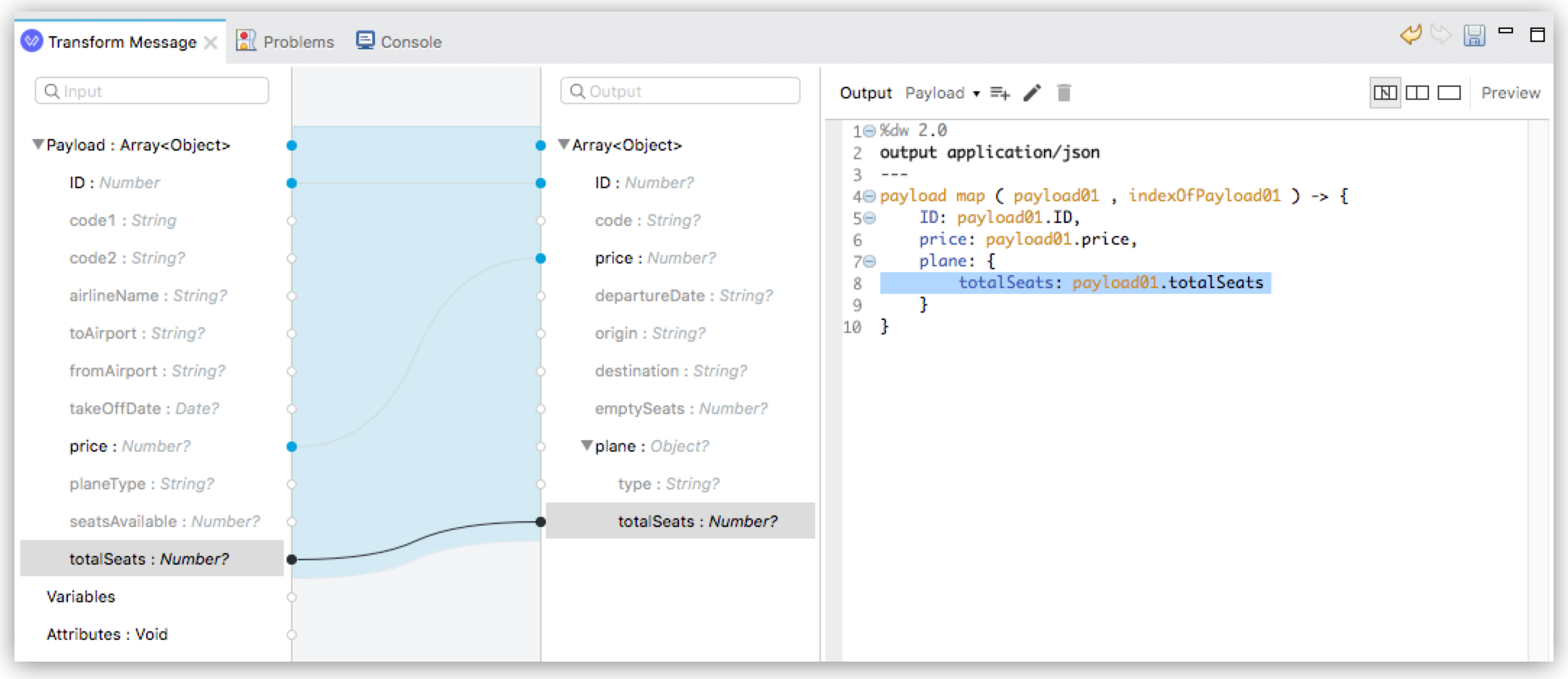Close the Transform Message tab
The width and height of the screenshot is (1568, 679).
point(212,41)
